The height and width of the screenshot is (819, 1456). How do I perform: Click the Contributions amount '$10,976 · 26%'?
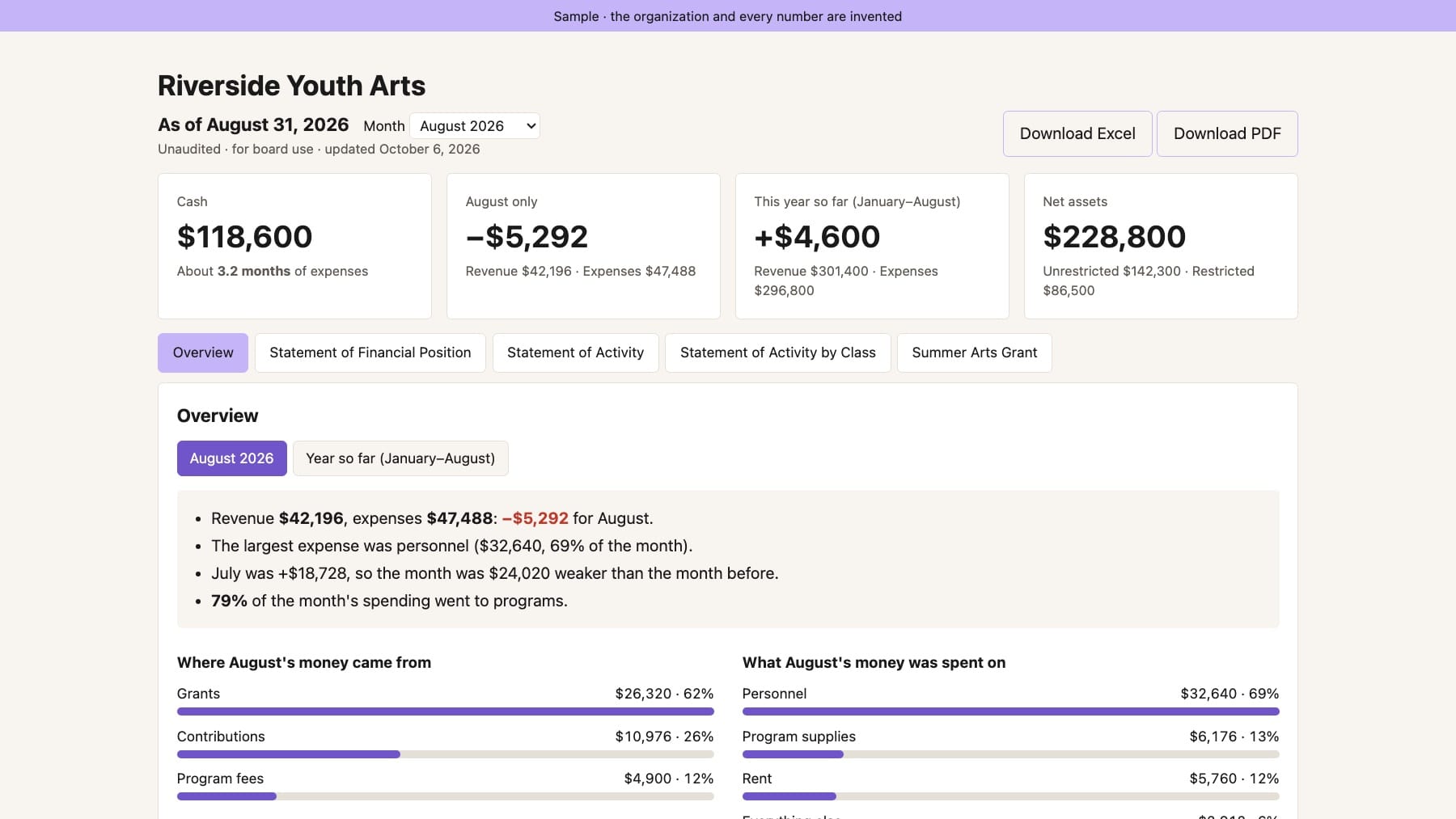[x=664, y=737]
